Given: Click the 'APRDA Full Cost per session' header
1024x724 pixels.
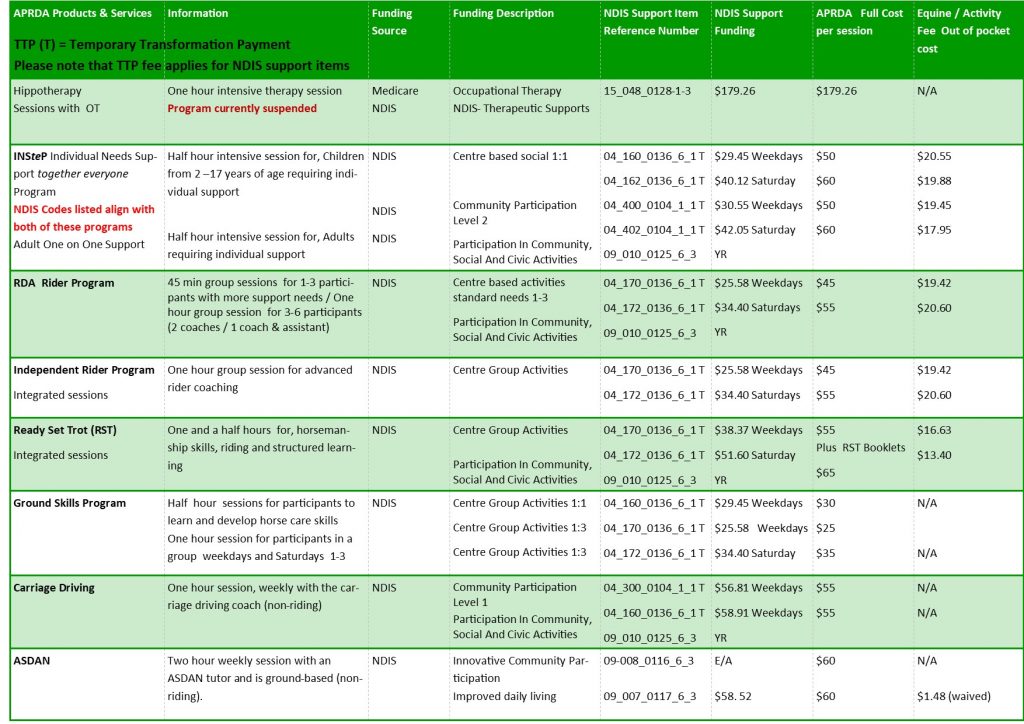Looking at the screenshot, I should [858, 22].
